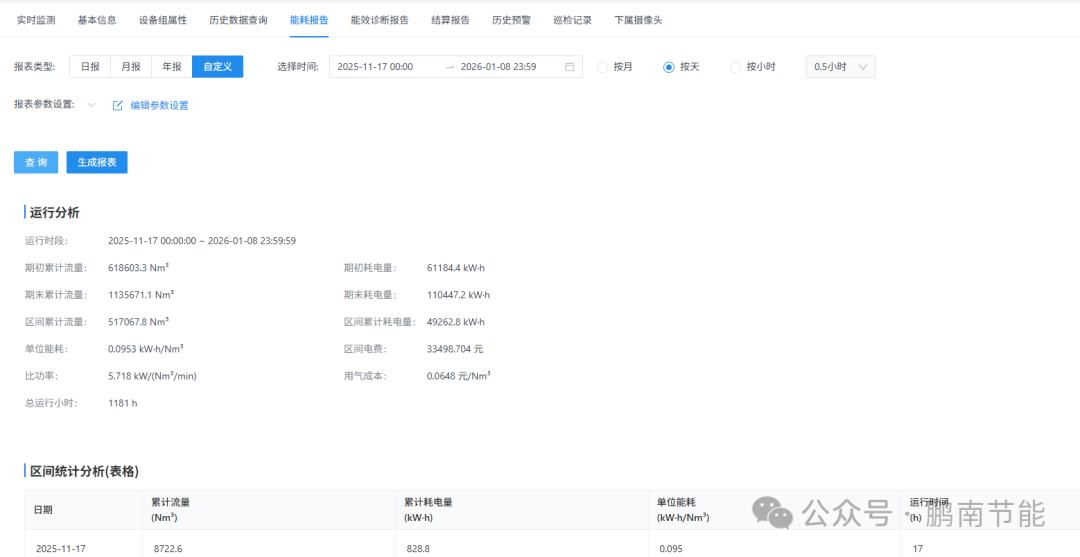
Task: Open the 能效诊断报告 tab
Action: pos(380,20)
